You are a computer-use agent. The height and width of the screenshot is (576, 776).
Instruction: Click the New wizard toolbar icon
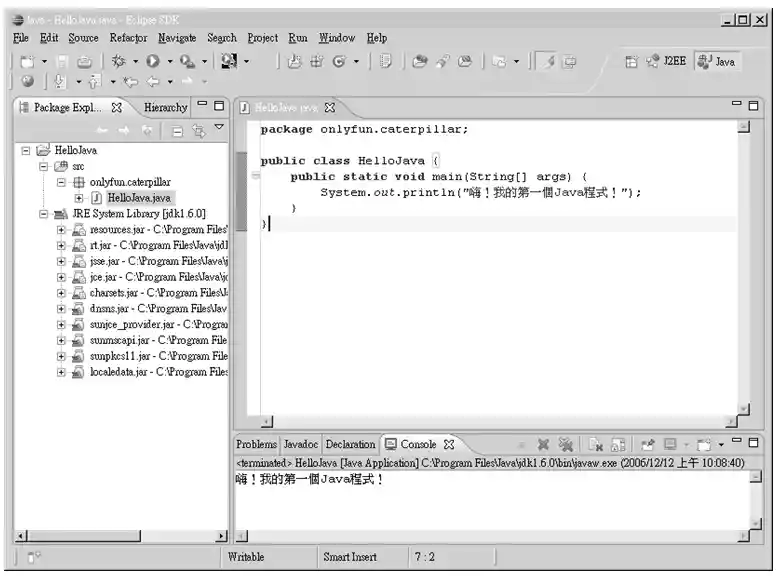[x=27, y=61]
